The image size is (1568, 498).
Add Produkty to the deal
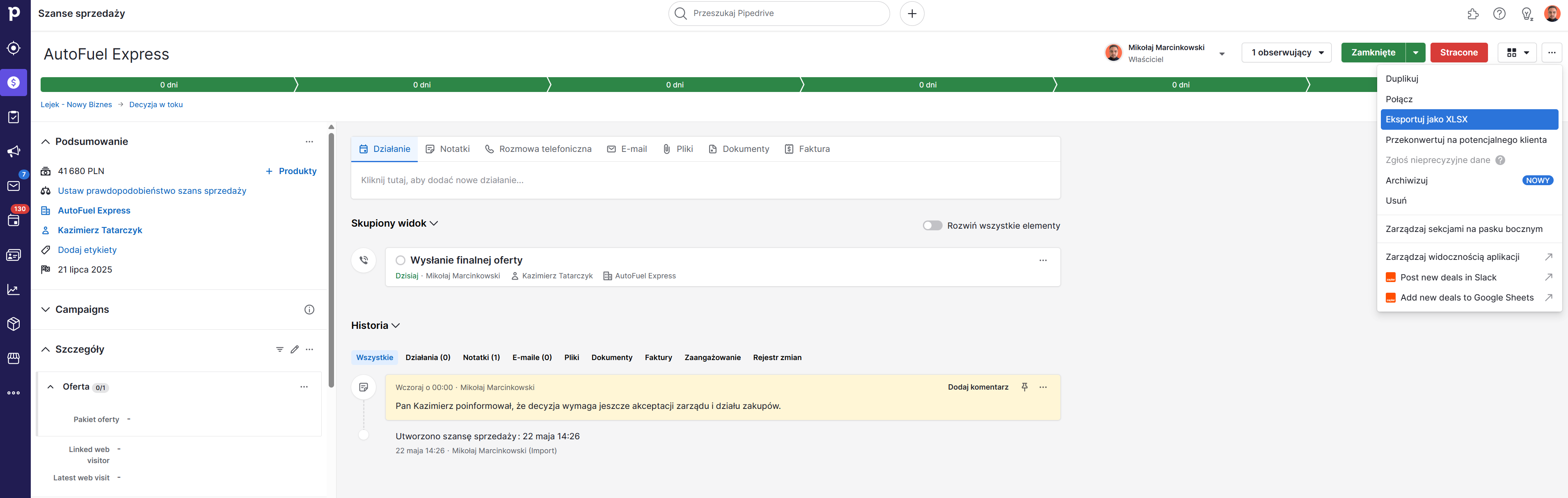point(291,171)
